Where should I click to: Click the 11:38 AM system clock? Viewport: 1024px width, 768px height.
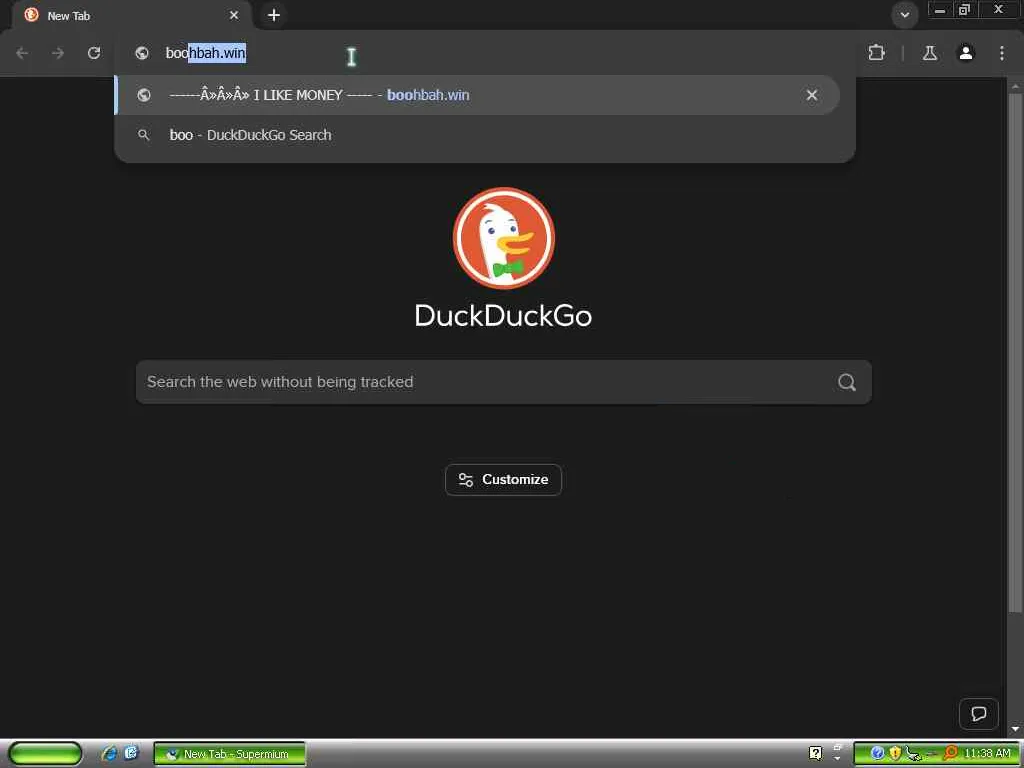(x=987, y=754)
